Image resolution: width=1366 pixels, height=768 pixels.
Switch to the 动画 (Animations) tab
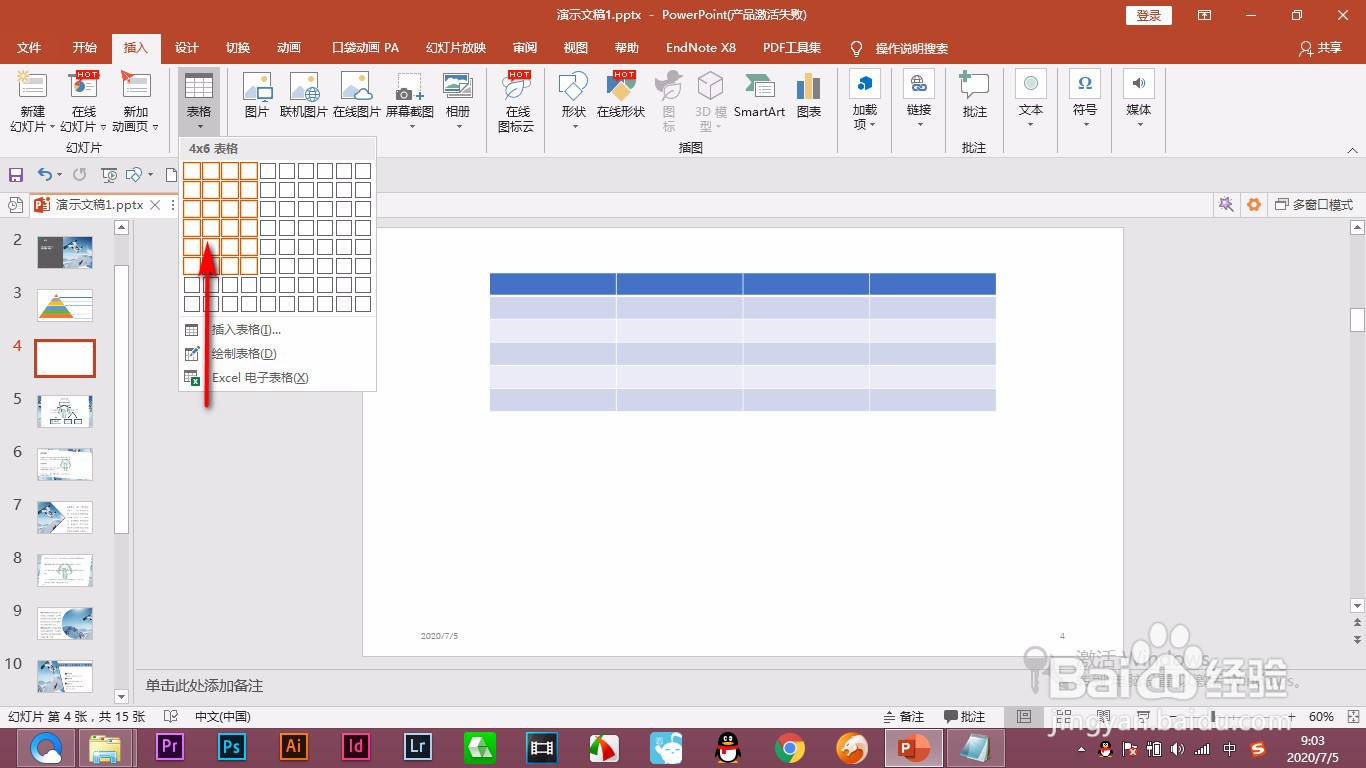pyautogui.click(x=289, y=48)
